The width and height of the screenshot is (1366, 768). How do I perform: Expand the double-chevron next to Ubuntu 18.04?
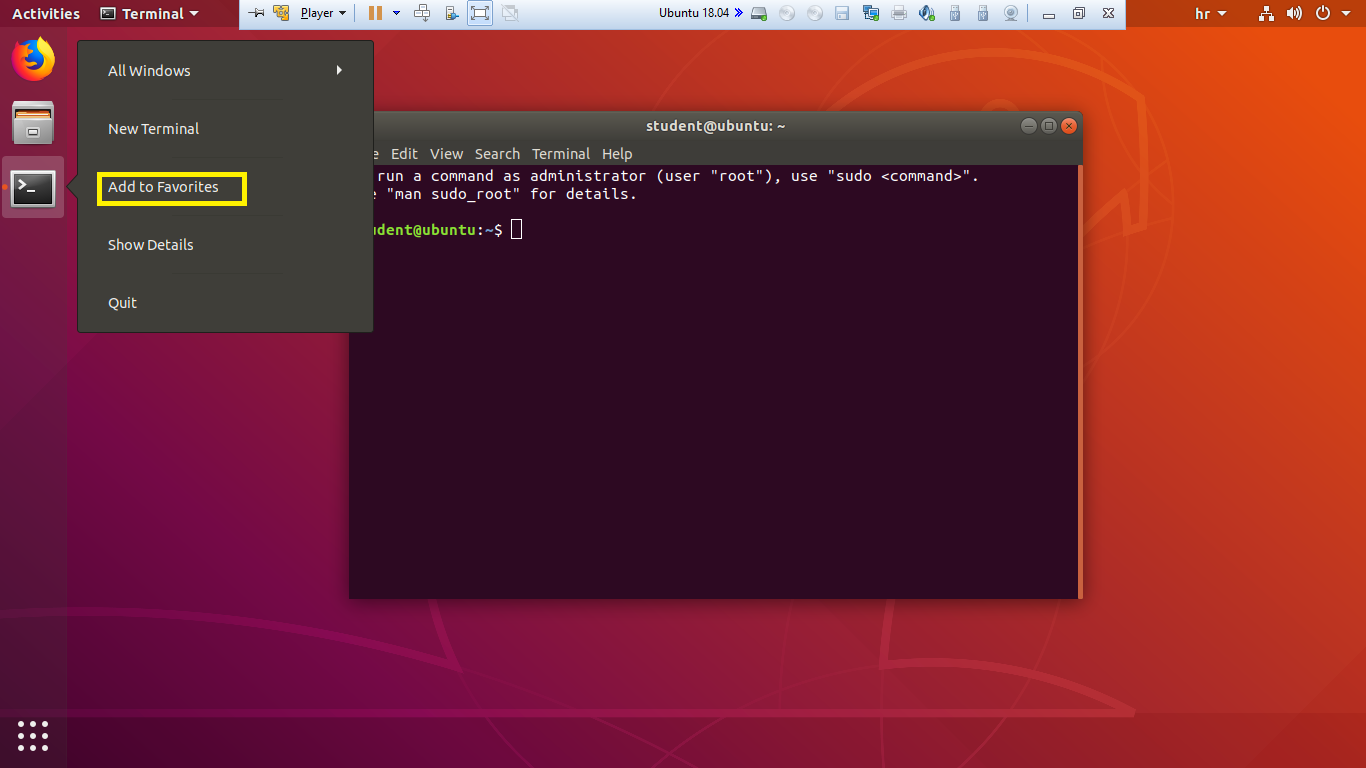pos(738,13)
